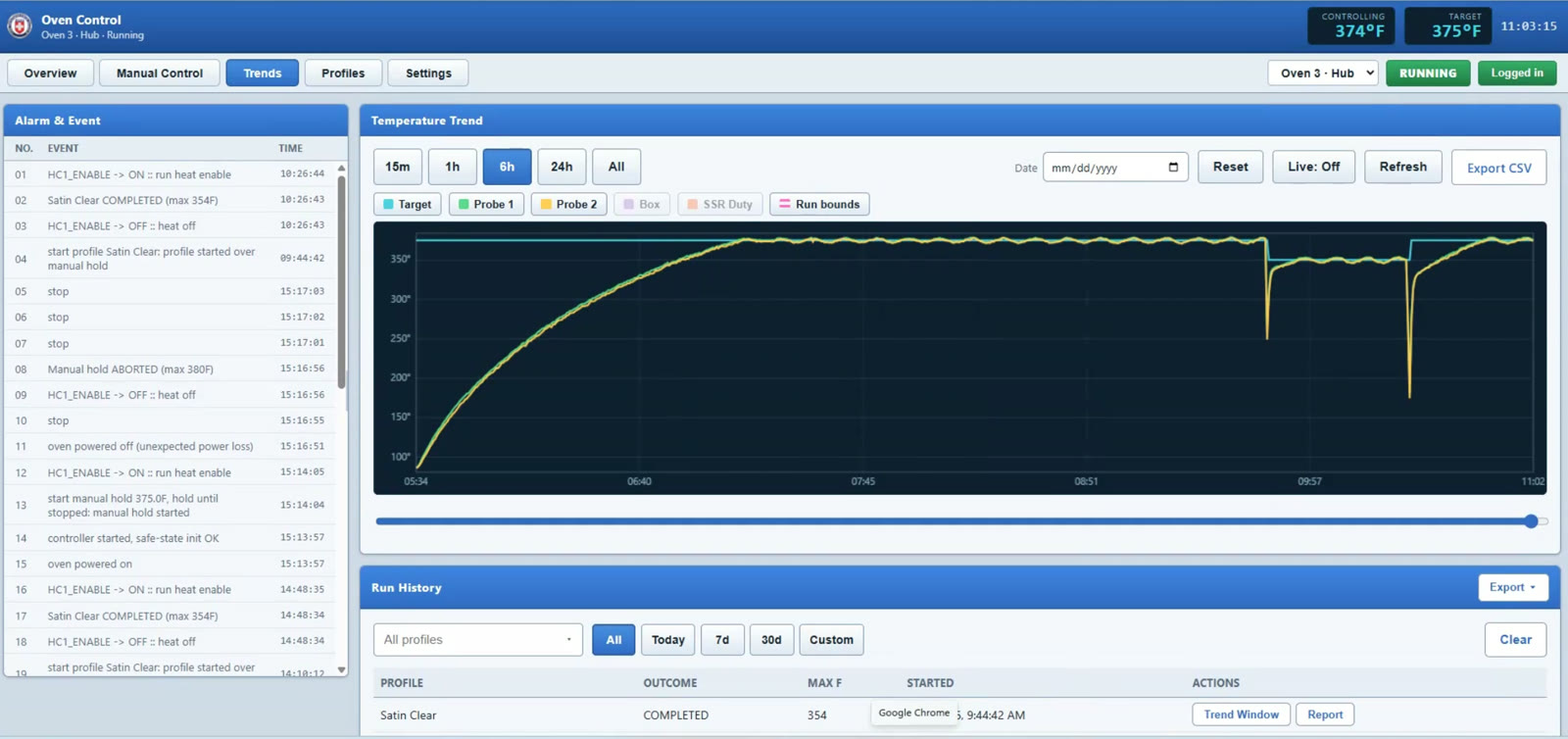Click the MAX F column header
Viewport: 1568px width, 739px height.
(824, 683)
